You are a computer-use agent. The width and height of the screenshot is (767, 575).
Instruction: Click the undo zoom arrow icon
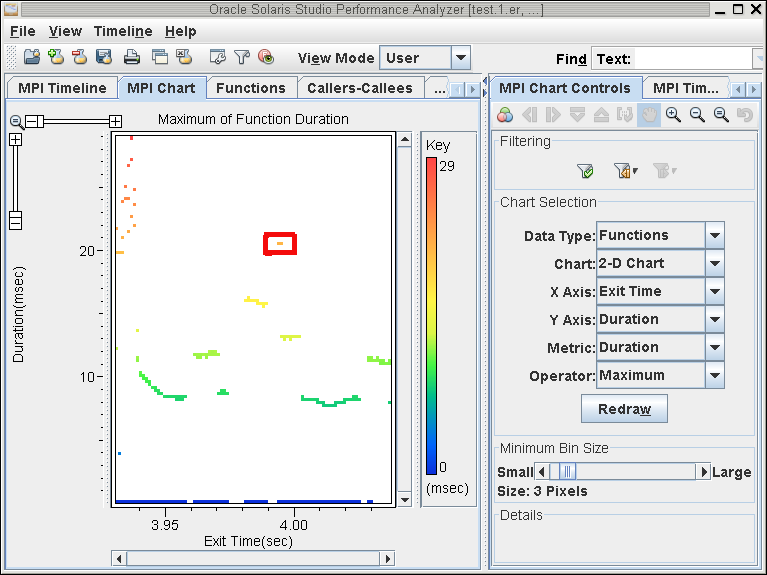tap(745, 115)
